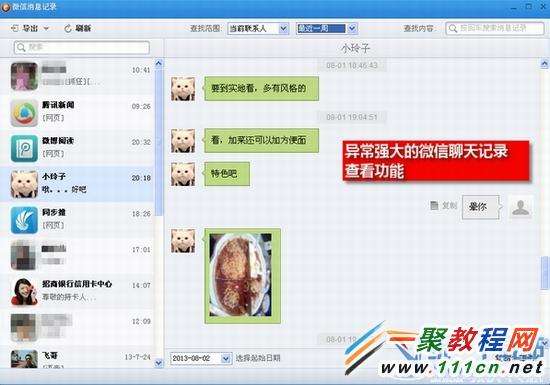Click the copy icon next to 复制
The width and height of the screenshot is (550, 385).
point(434,206)
